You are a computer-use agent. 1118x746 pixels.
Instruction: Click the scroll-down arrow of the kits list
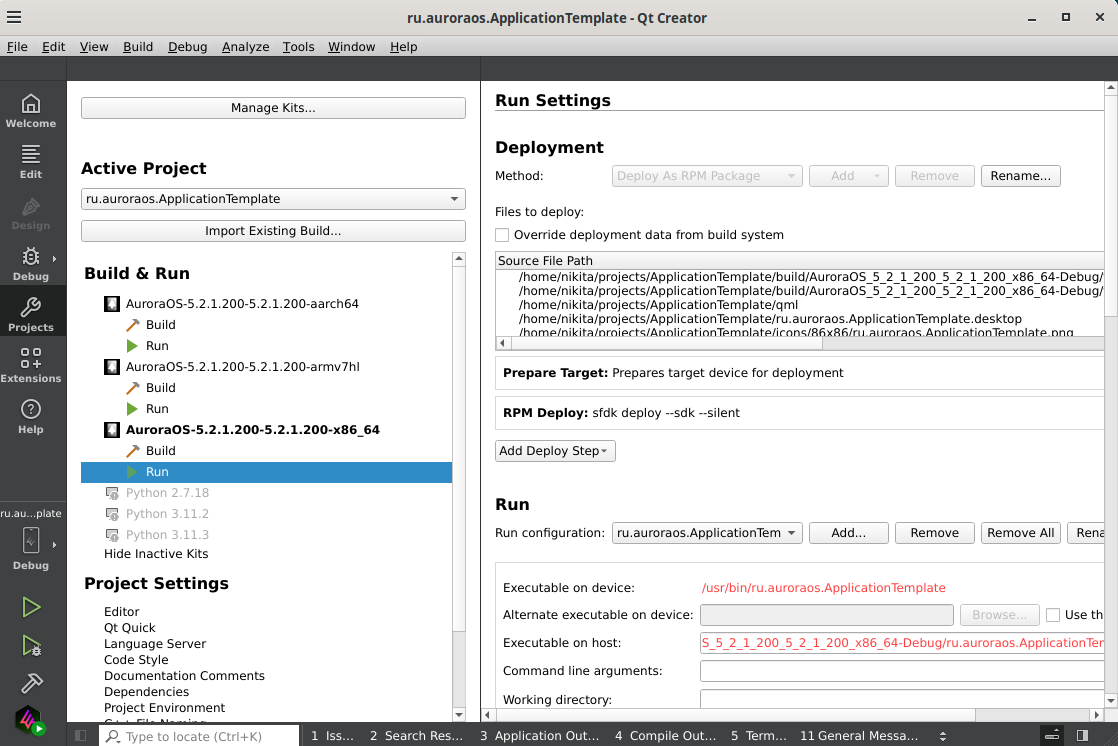tap(459, 715)
